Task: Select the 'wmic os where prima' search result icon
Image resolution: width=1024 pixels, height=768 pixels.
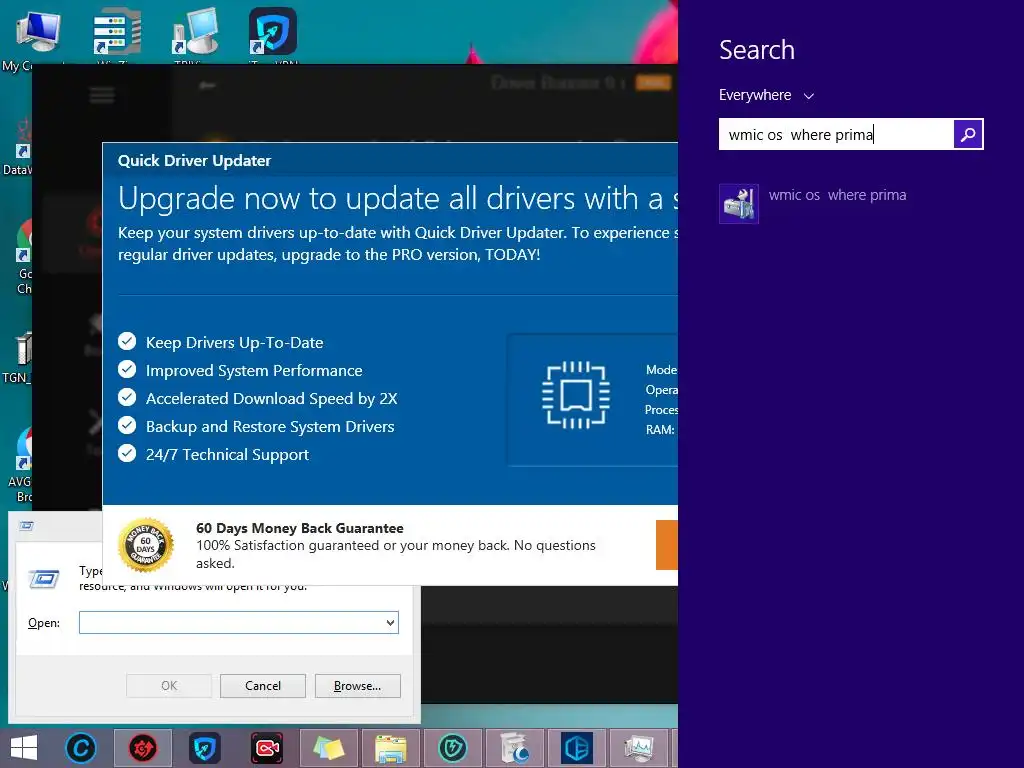Action: [739, 204]
